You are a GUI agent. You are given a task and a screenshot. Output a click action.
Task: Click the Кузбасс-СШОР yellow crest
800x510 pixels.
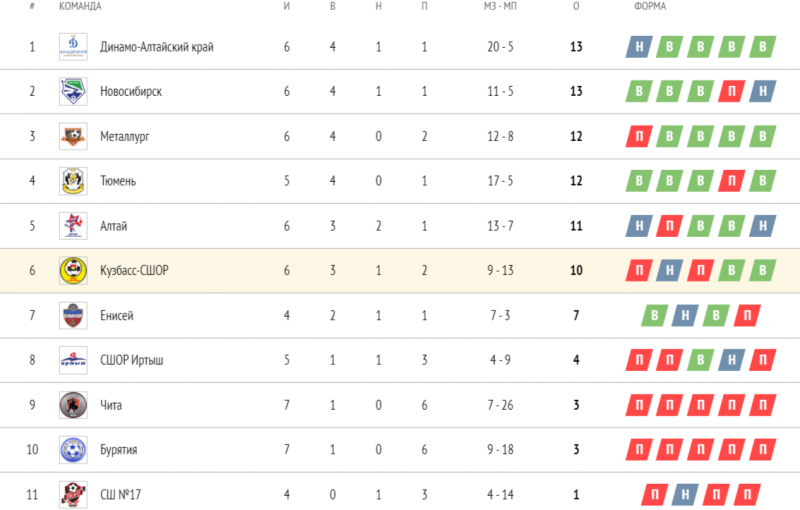point(73,271)
